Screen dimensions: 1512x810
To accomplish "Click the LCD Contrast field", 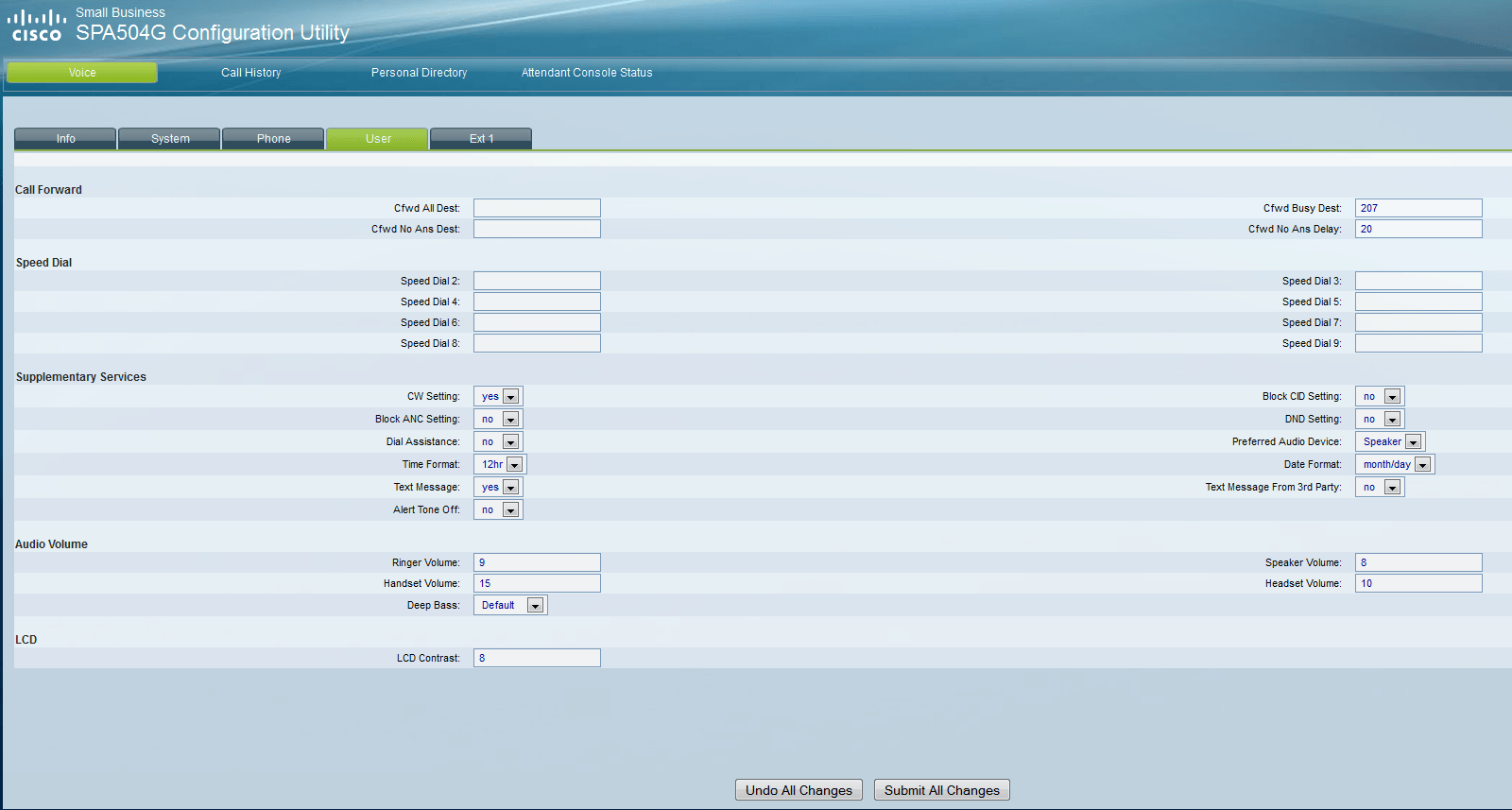I will point(537,658).
